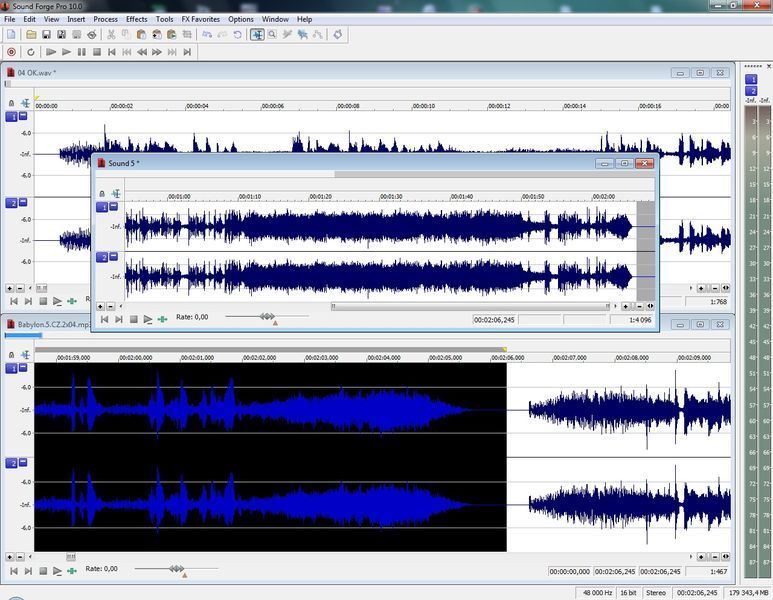Click time zoom in at Sound 5 bottom right
Screen dimensions: 773x600
point(626,306)
